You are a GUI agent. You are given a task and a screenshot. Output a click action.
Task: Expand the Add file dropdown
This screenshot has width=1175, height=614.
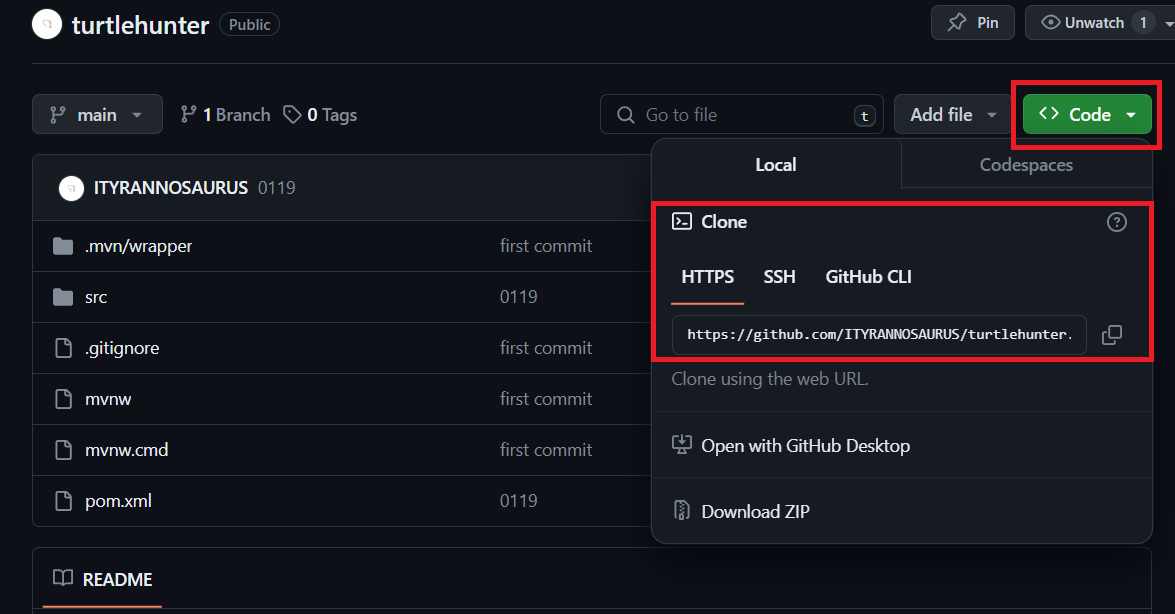tap(952, 114)
